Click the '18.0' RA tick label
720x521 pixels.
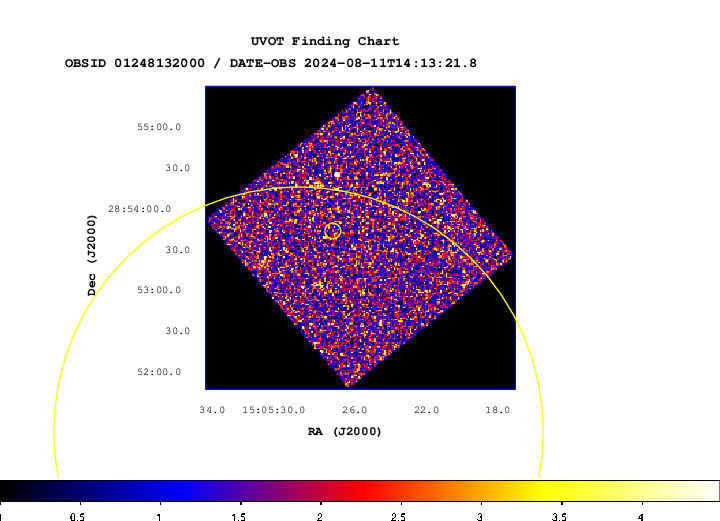498,410
